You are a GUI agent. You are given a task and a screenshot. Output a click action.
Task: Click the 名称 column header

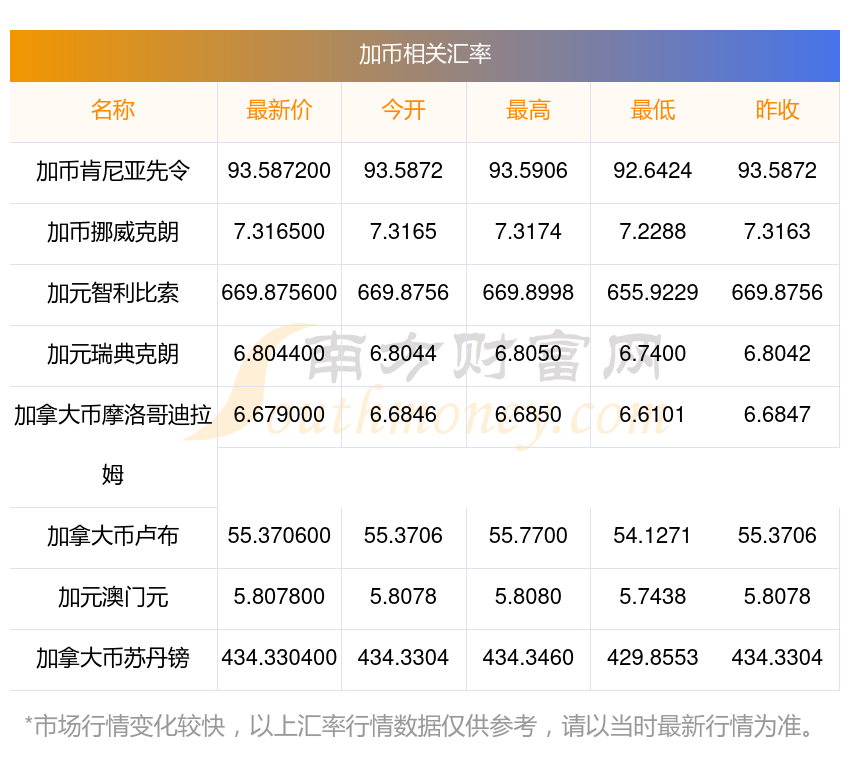[113, 110]
